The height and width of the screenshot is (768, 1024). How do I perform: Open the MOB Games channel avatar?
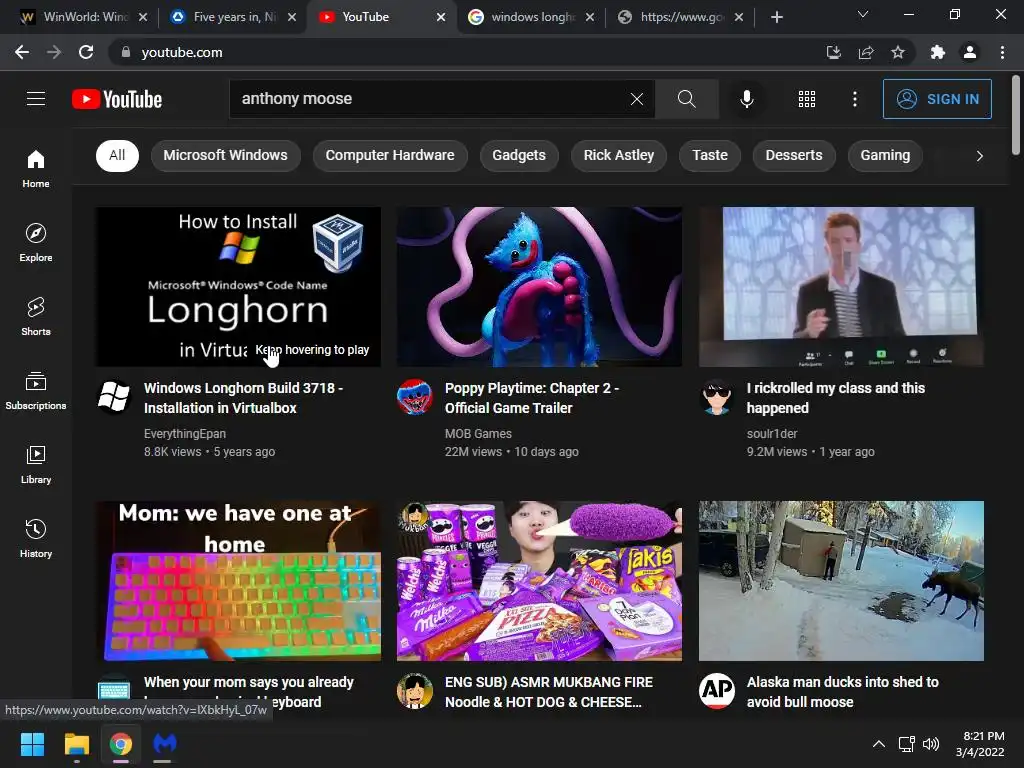coord(415,396)
